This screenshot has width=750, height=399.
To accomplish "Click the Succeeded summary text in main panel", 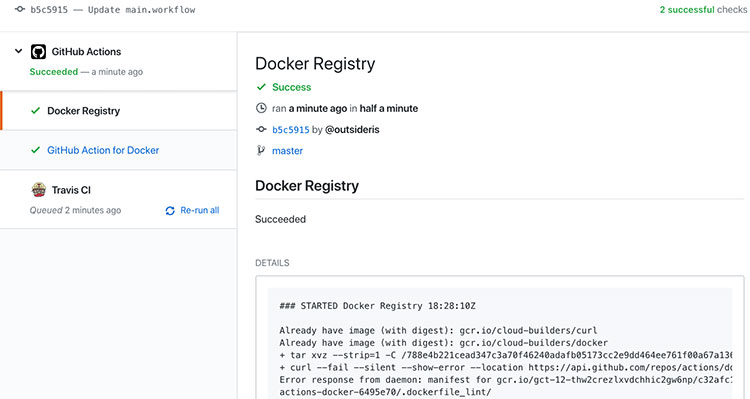I will pyautogui.click(x=280, y=220).
